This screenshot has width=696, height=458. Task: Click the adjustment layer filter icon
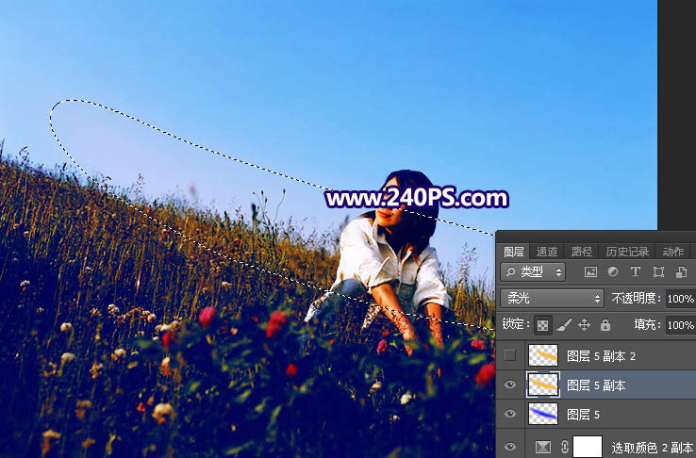(613, 272)
